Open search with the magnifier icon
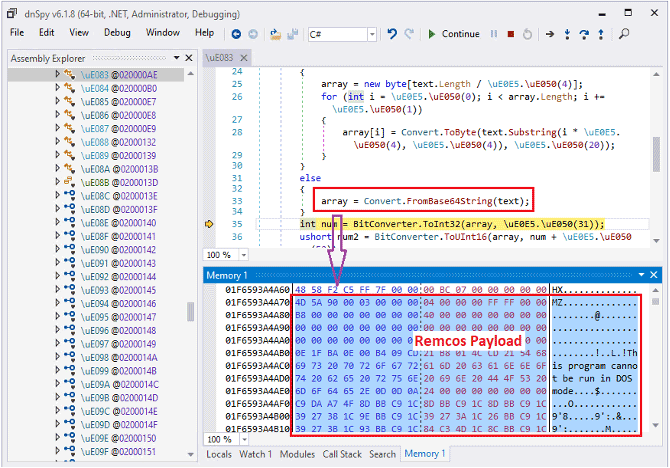Screen dimensions: 670x468 point(624,33)
